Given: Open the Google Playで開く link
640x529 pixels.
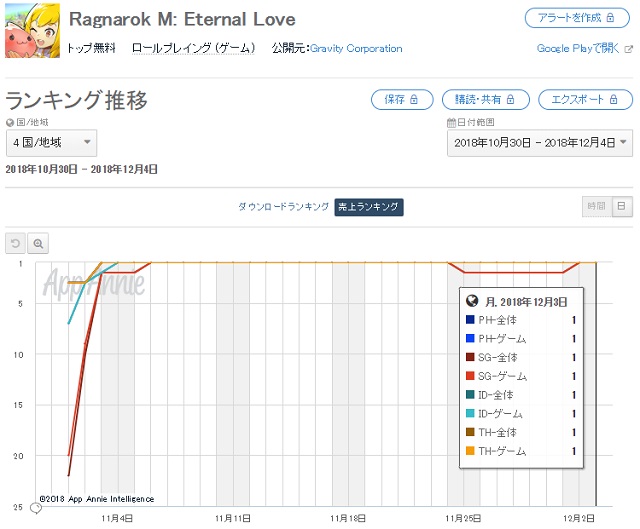Looking at the screenshot, I should click(x=578, y=48).
